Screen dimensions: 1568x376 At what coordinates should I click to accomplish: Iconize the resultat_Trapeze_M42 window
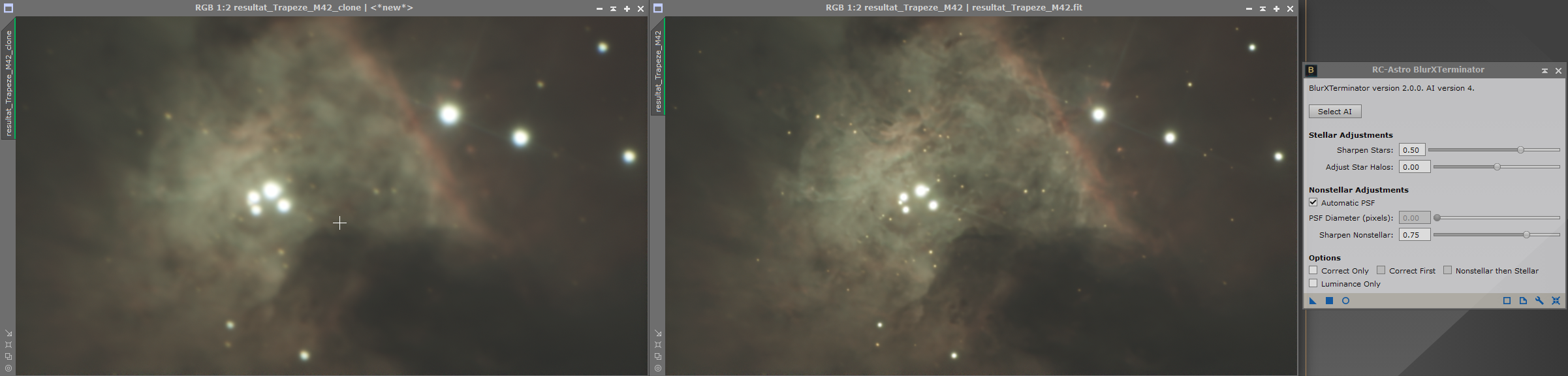coord(1249,8)
